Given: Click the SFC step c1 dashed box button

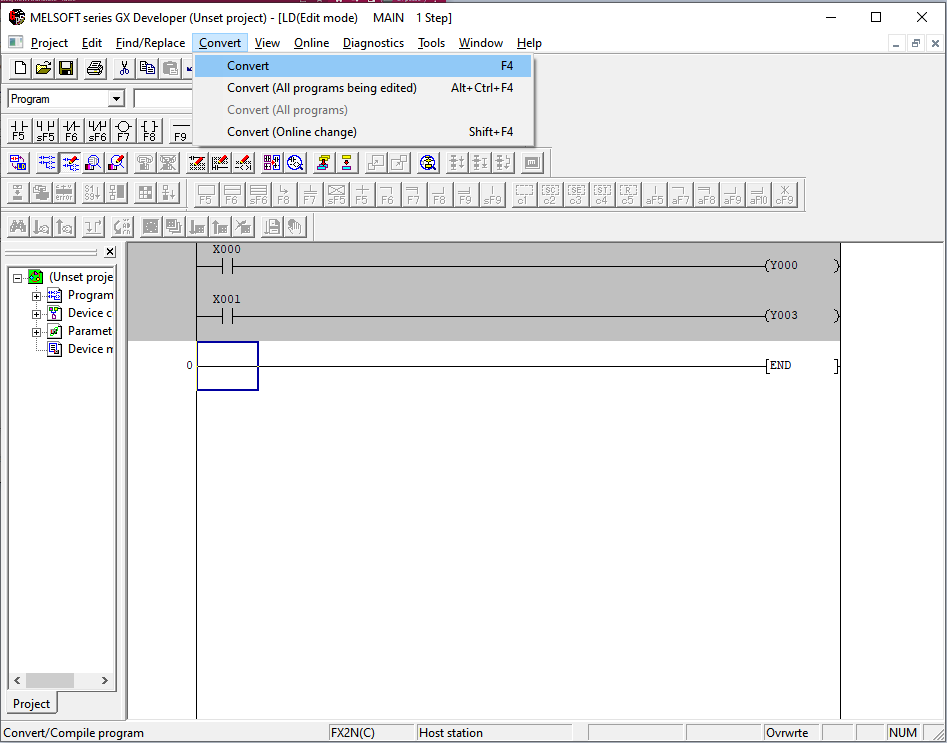Looking at the screenshot, I should point(524,194).
